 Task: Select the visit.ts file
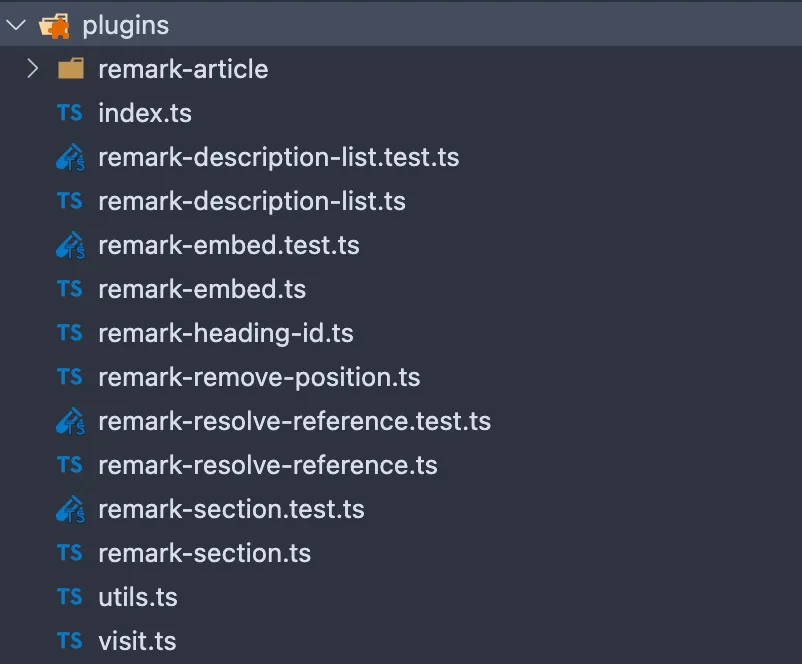pyautogui.click(x=137, y=641)
